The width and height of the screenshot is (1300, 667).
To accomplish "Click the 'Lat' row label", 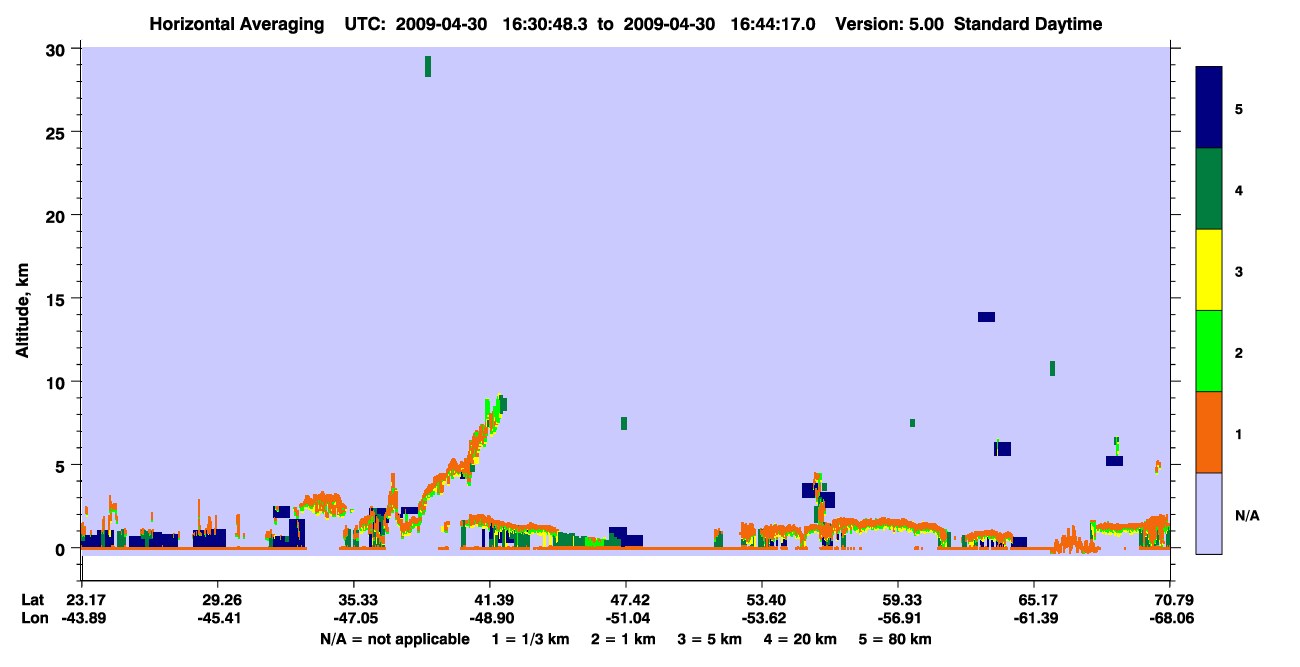I will [x=31, y=600].
